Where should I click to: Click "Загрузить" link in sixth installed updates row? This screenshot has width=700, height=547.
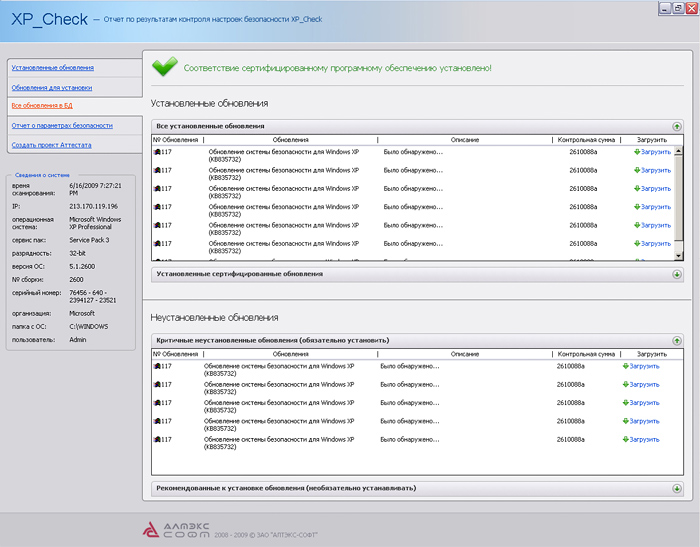[656, 243]
